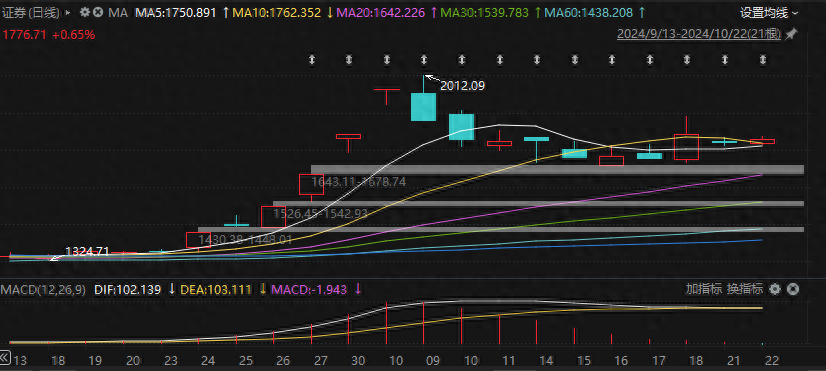
Task: Open the 2024/9/13-2024/10/22(21根) date range link
Action: (699, 34)
